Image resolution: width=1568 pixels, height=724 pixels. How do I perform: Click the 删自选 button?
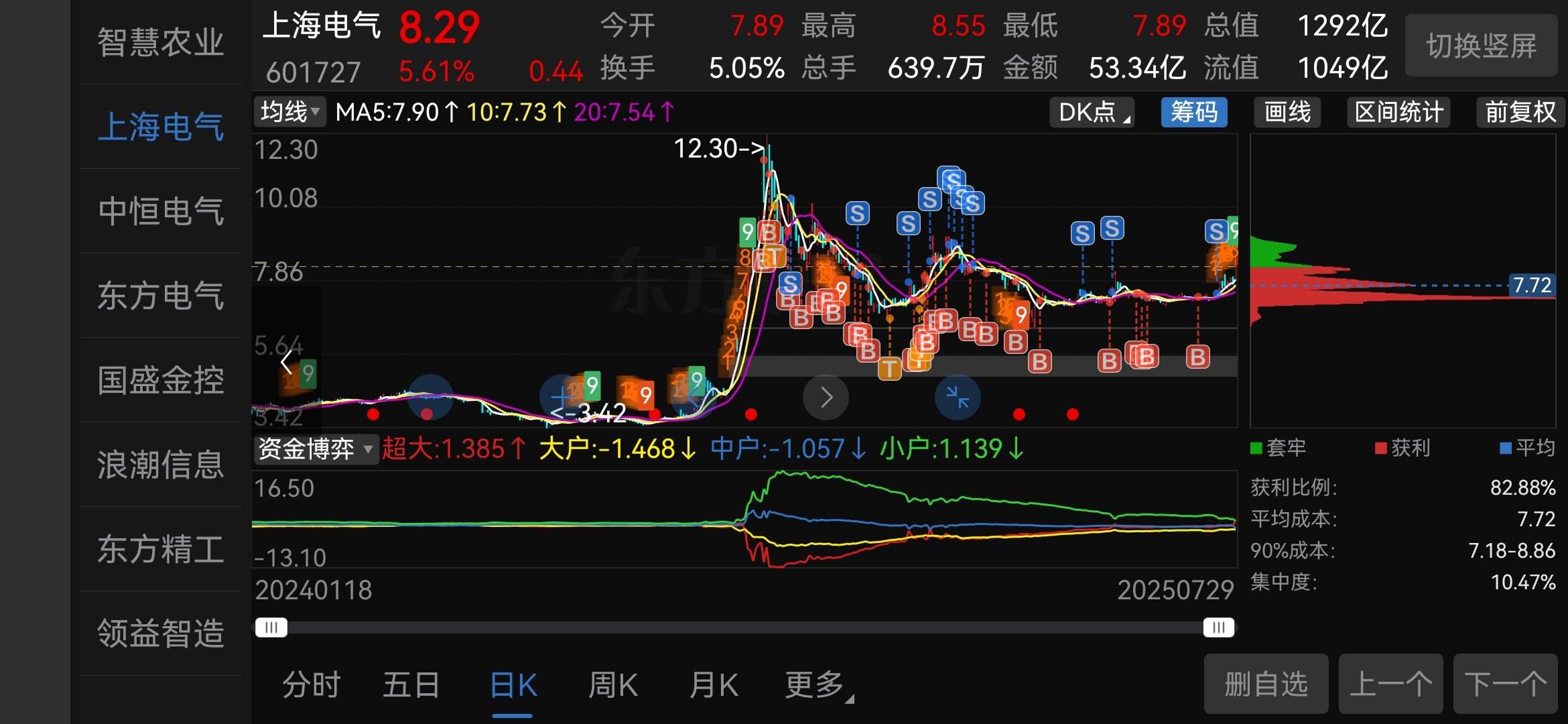pyautogui.click(x=1266, y=684)
